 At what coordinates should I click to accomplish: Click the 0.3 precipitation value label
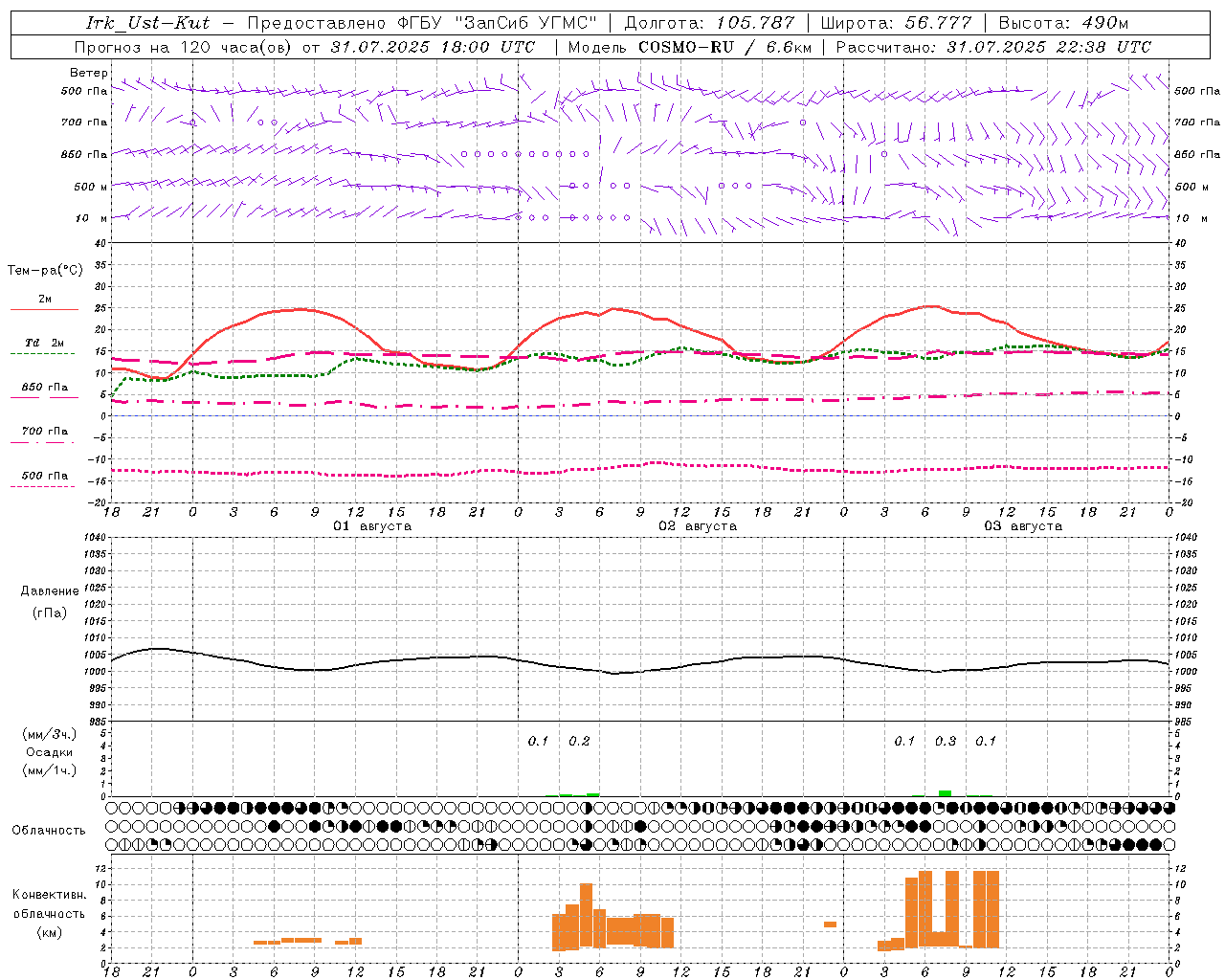coord(946,741)
